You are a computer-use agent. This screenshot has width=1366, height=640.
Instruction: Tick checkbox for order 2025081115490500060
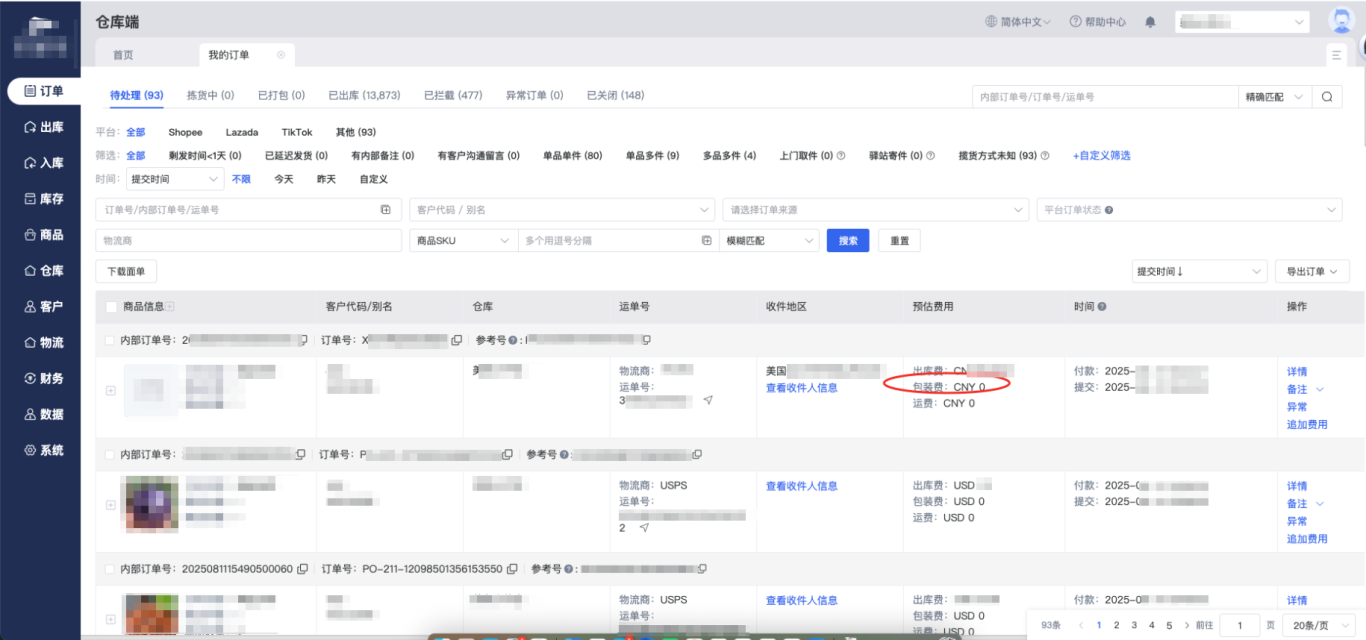pyautogui.click(x=110, y=569)
